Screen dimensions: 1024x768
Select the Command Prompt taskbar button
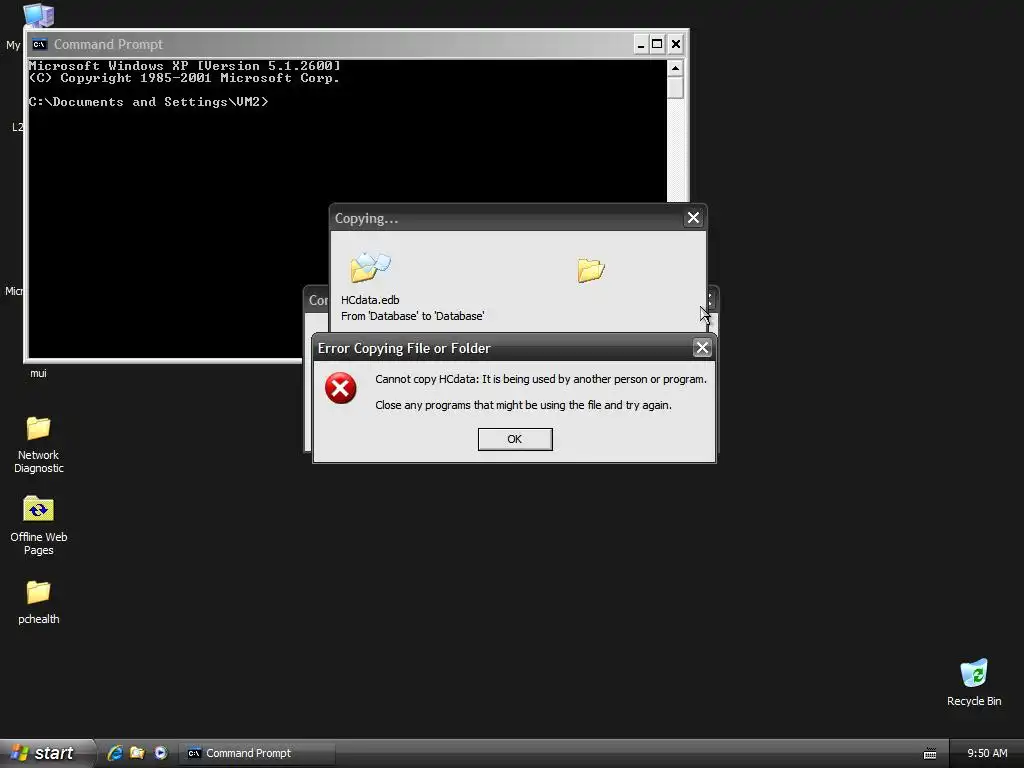[257, 753]
